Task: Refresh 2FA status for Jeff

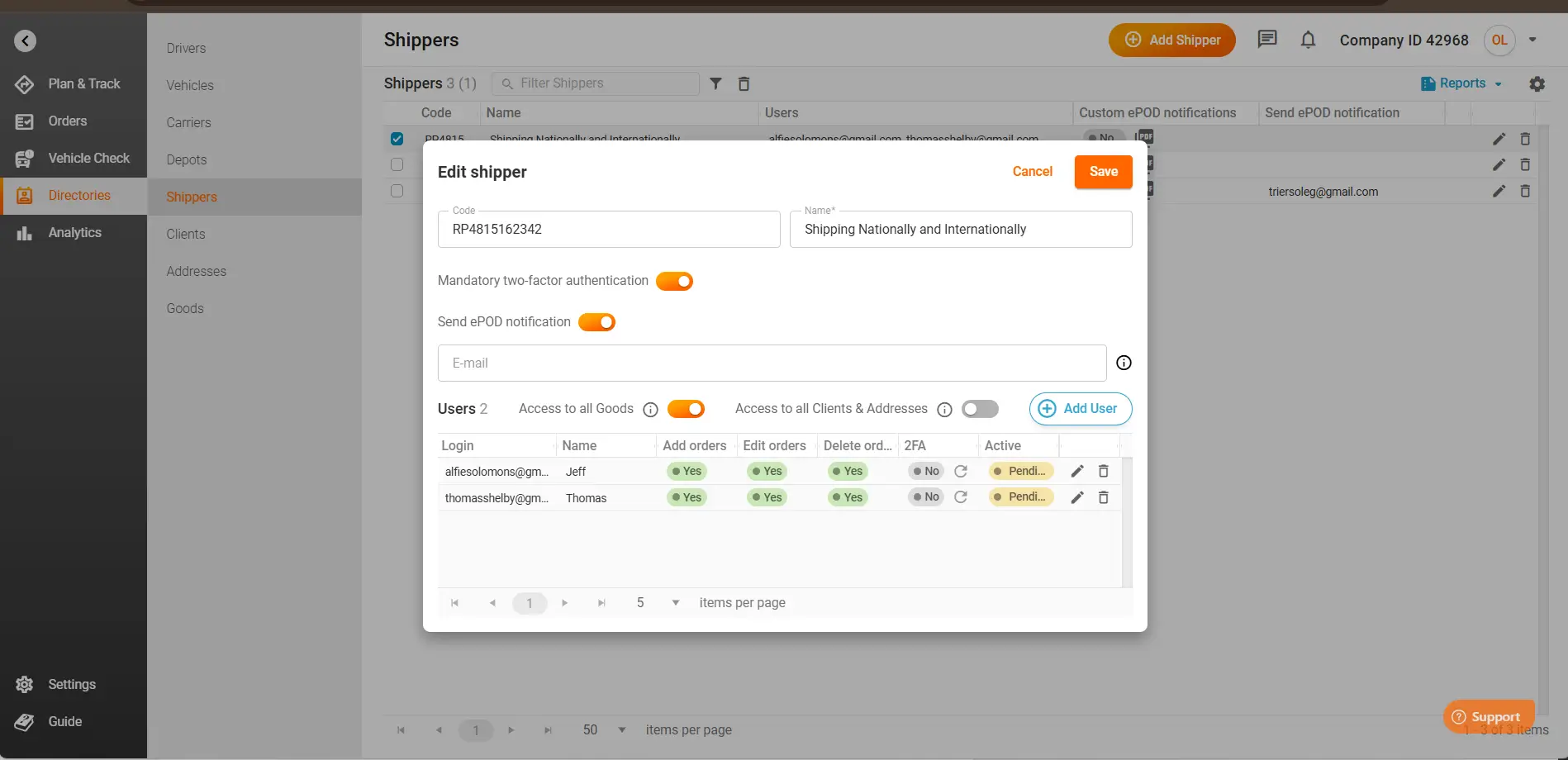Action: point(961,471)
